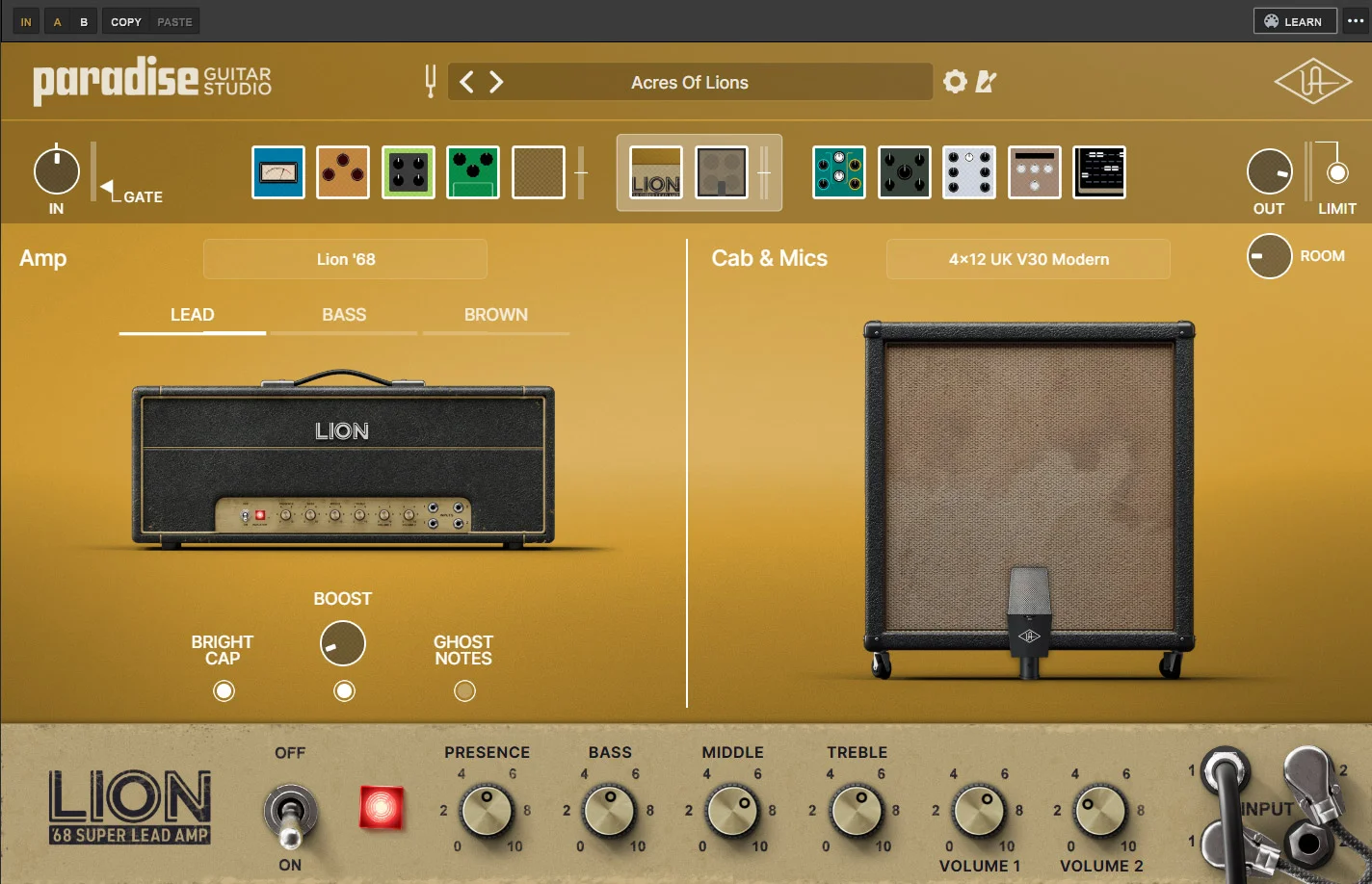Select the dark green single-knob pedal
The height and width of the screenshot is (884, 1372).
coord(905,172)
